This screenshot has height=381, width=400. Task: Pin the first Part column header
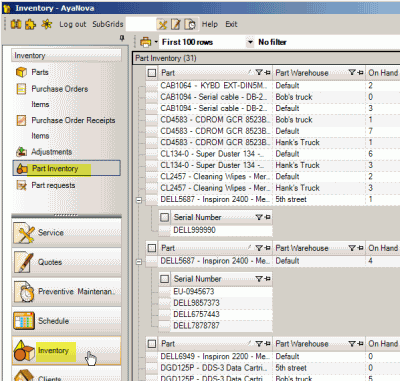pos(268,72)
